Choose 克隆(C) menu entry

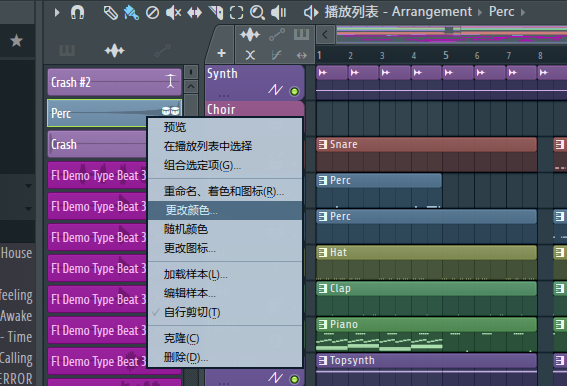point(225,338)
